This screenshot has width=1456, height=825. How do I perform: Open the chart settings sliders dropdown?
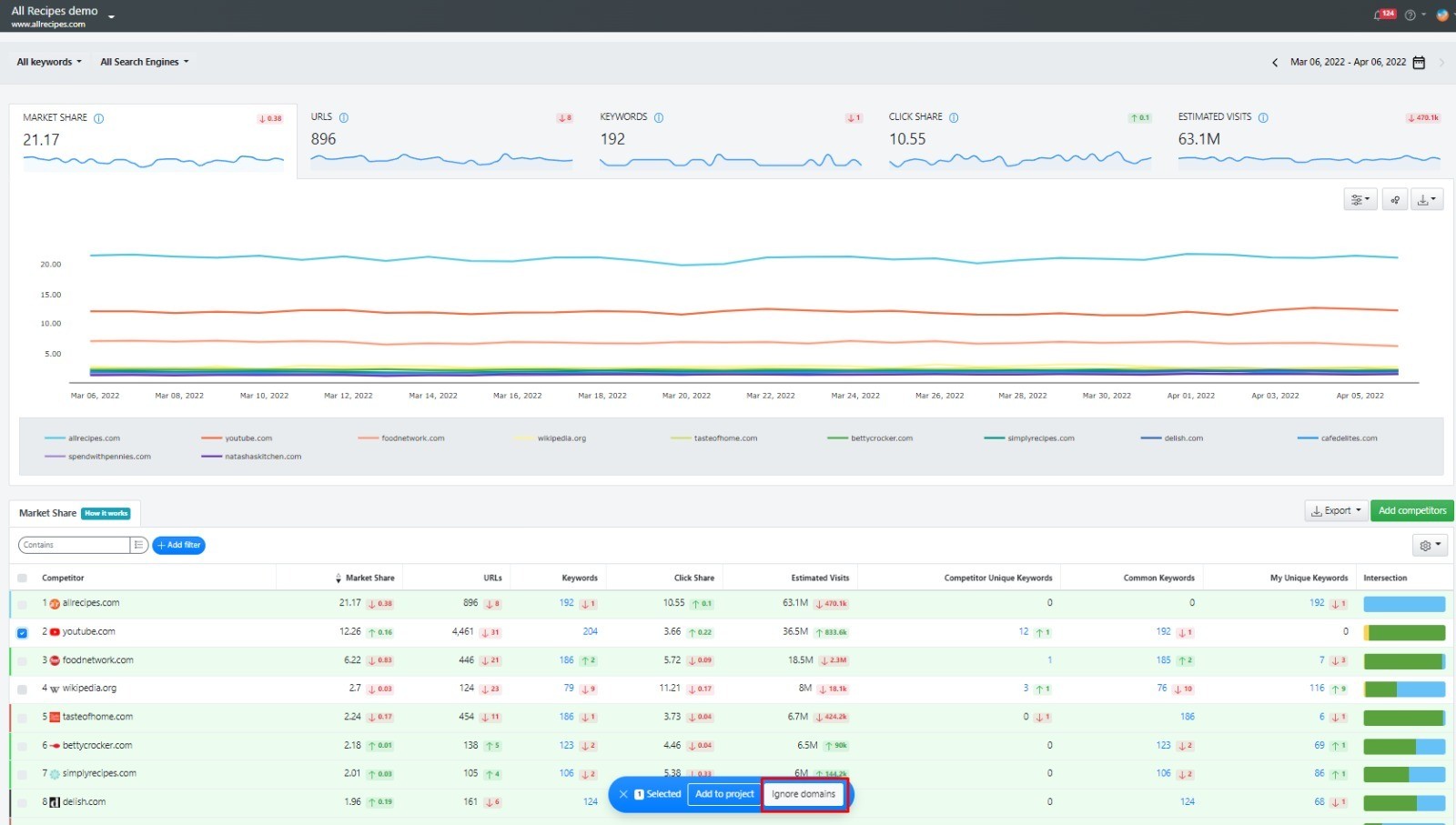[x=1360, y=199]
